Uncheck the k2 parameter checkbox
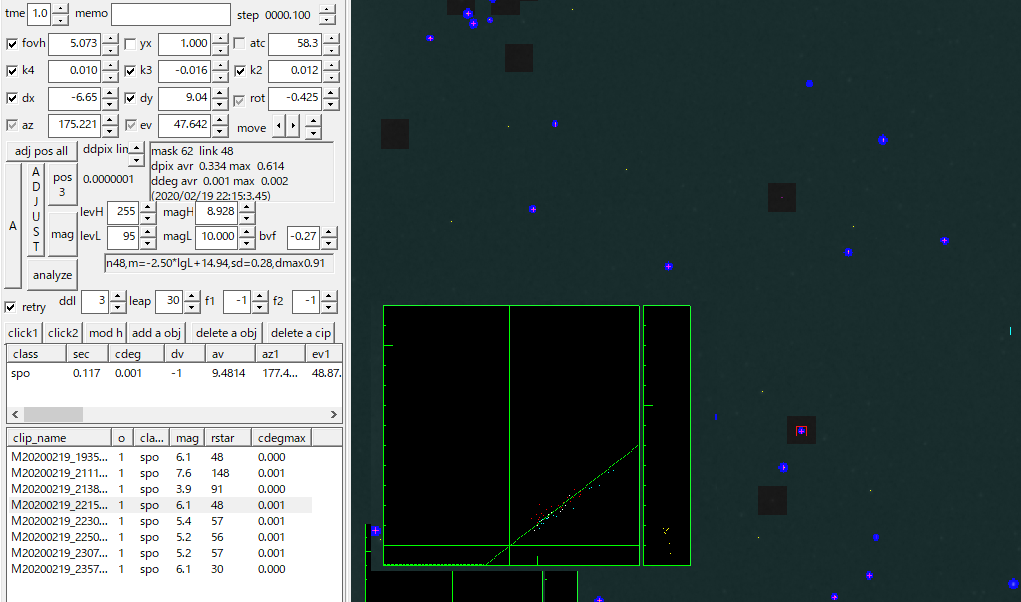This screenshot has width=1021, height=602. click(x=240, y=71)
